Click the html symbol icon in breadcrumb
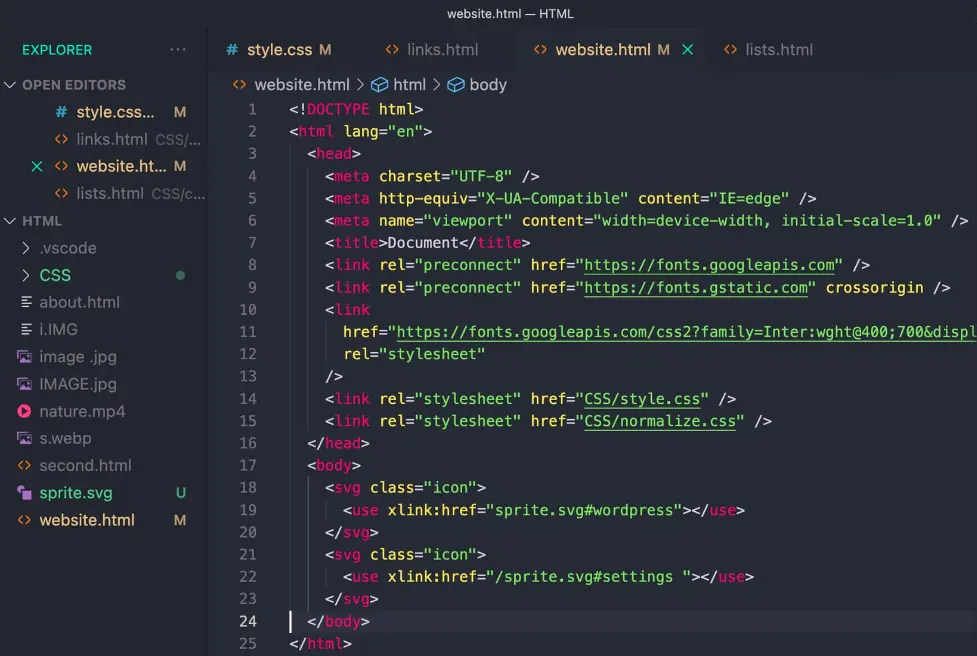 coord(380,85)
